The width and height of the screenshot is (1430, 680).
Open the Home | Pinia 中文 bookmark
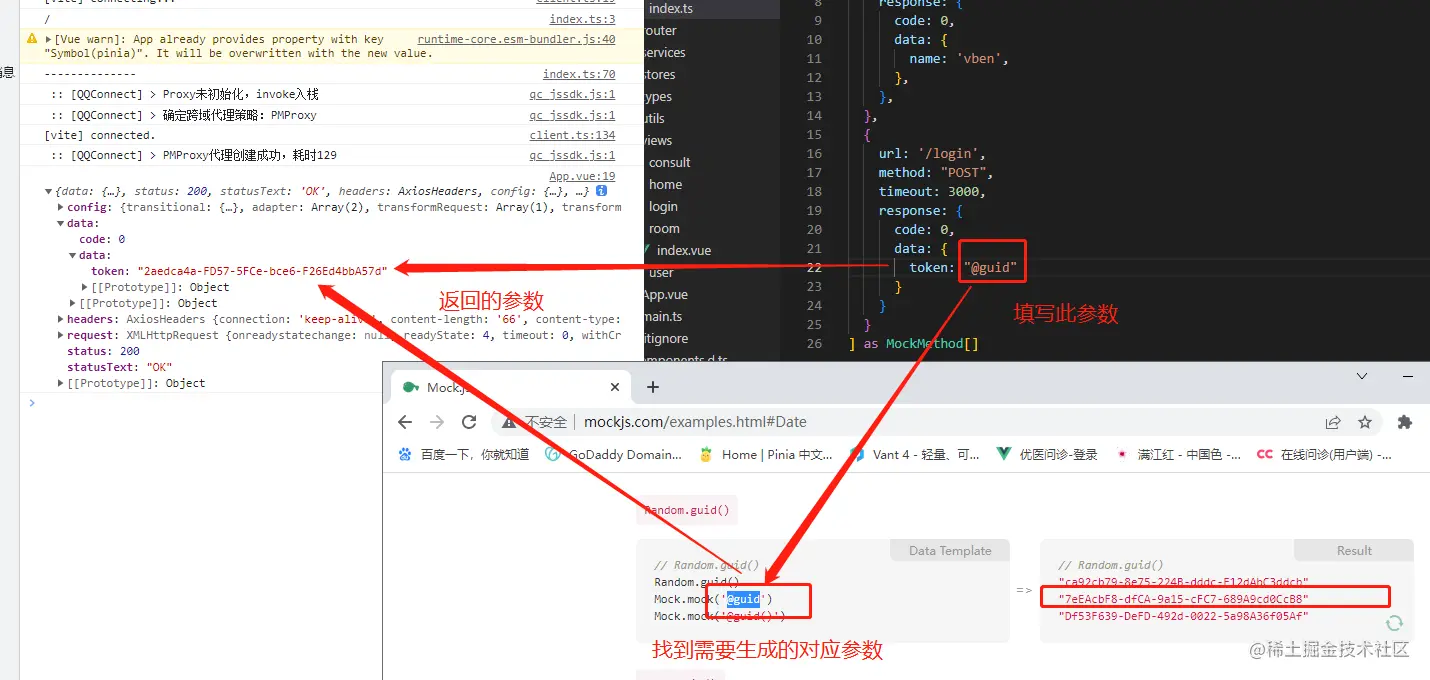click(x=767, y=454)
